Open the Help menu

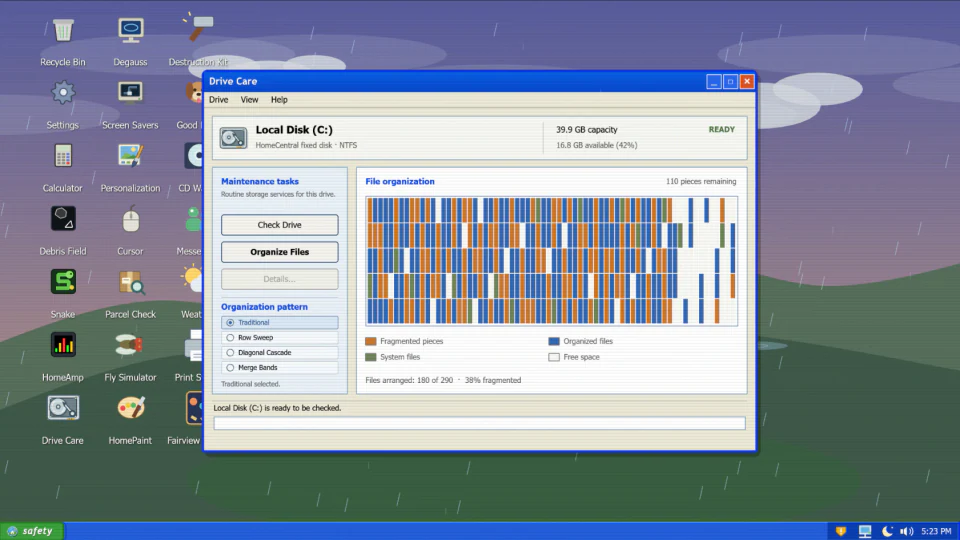coord(279,100)
